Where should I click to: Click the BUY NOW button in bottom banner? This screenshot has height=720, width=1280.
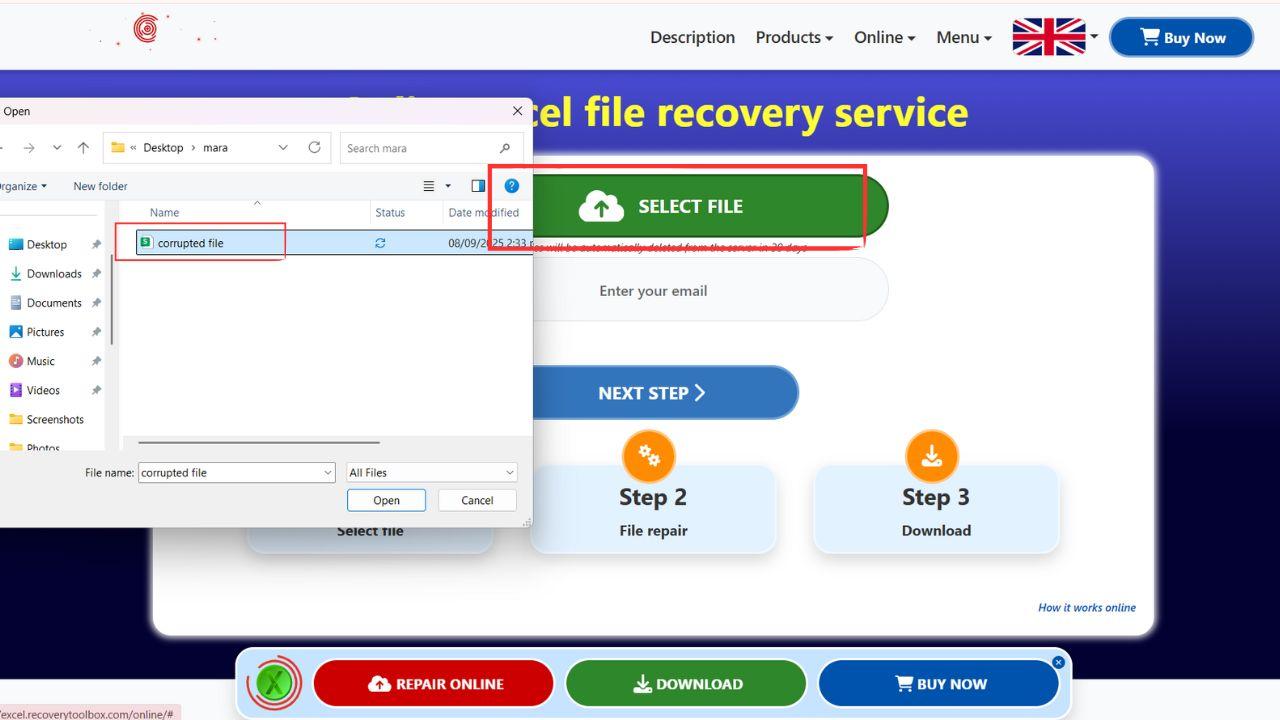(x=938, y=684)
